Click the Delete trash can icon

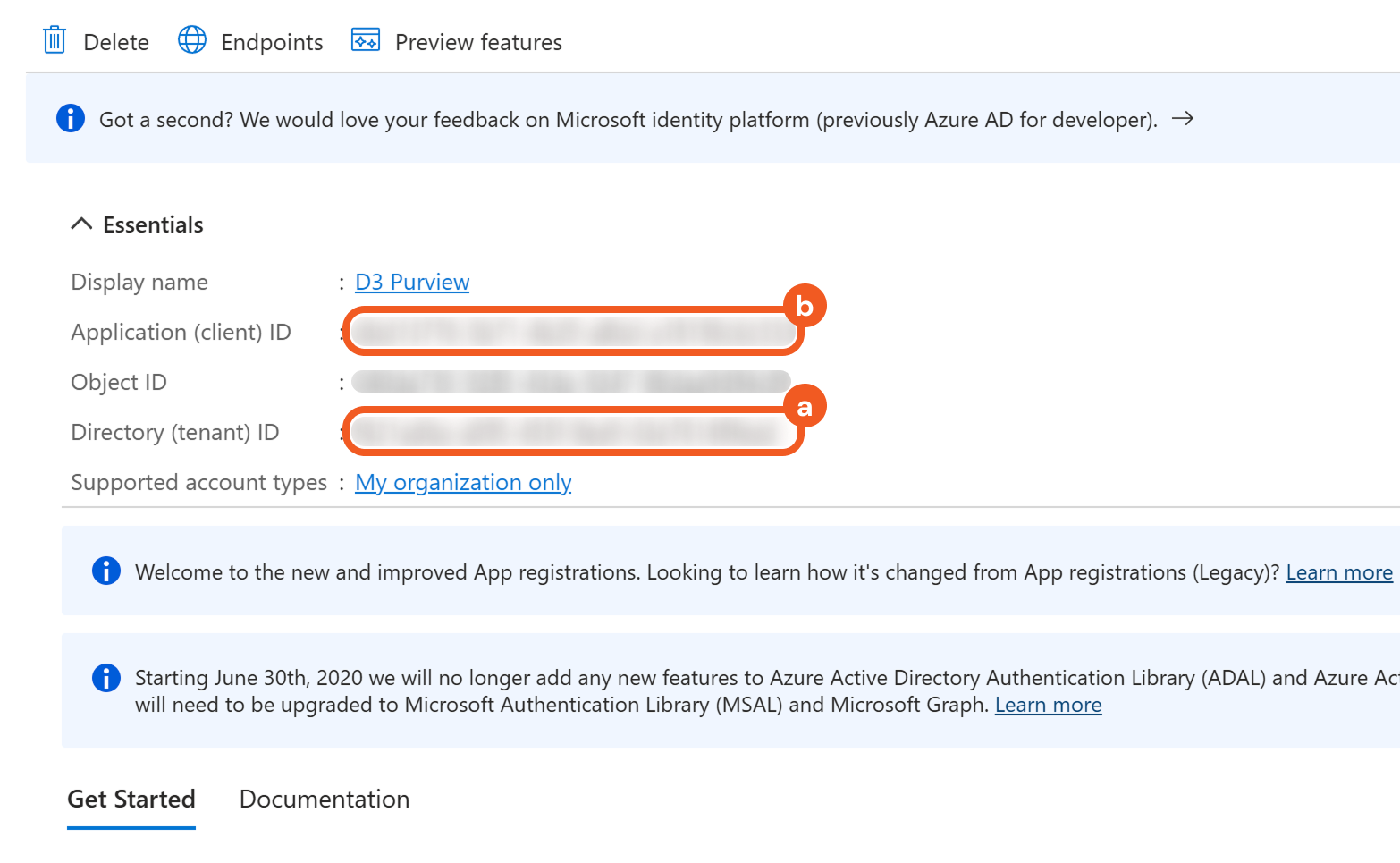click(x=55, y=40)
